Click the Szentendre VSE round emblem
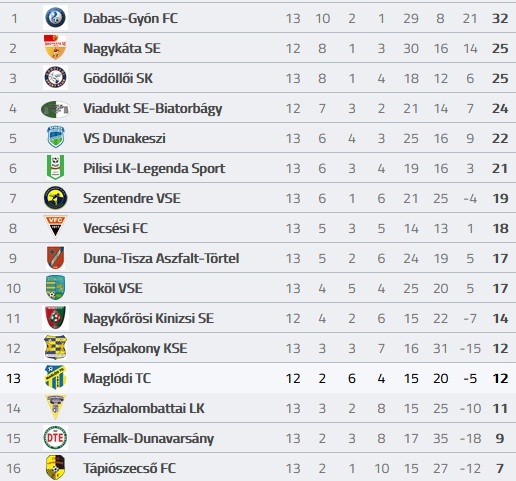 click(x=55, y=198)
